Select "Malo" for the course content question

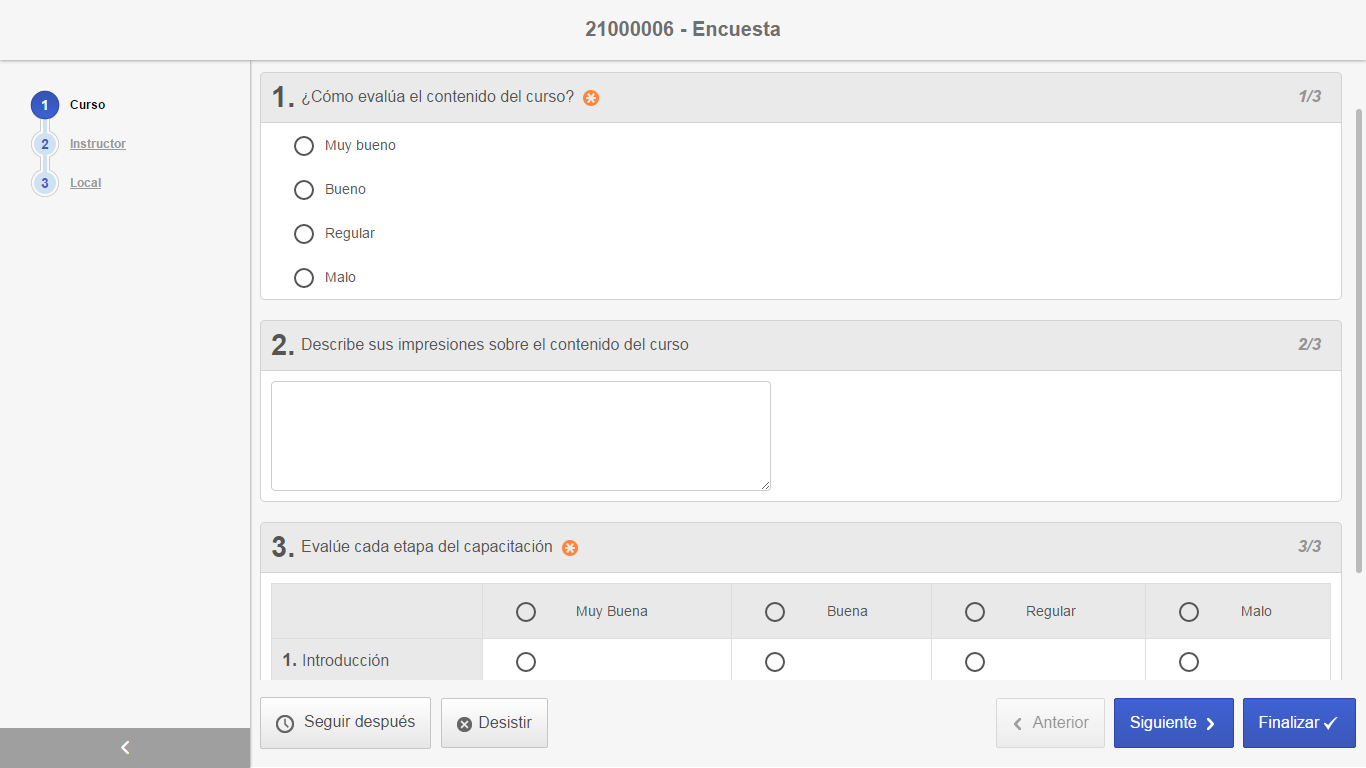click(x=304, y=277)
